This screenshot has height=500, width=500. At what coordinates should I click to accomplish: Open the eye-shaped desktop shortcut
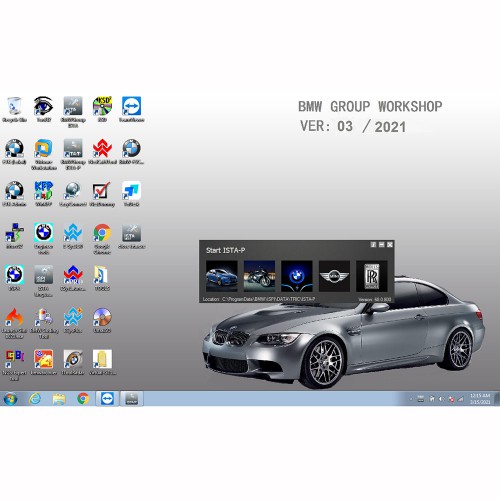pyautogui.click(x=43, y=109)
